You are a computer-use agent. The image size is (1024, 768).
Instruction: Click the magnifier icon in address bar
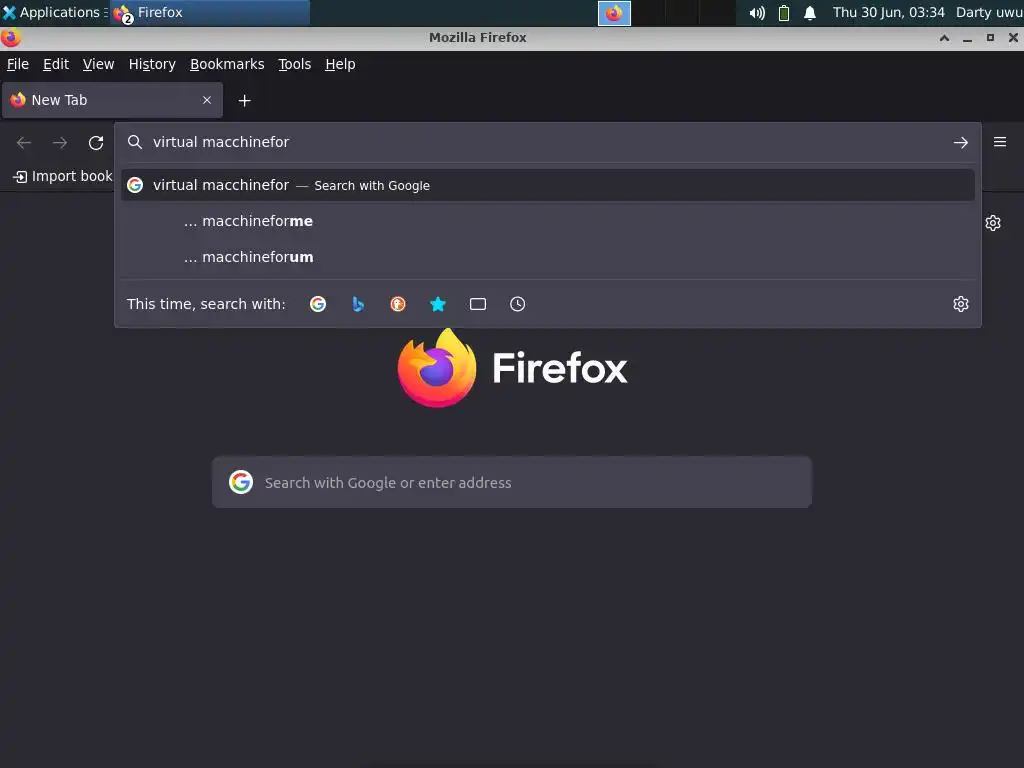coord(135,142)
